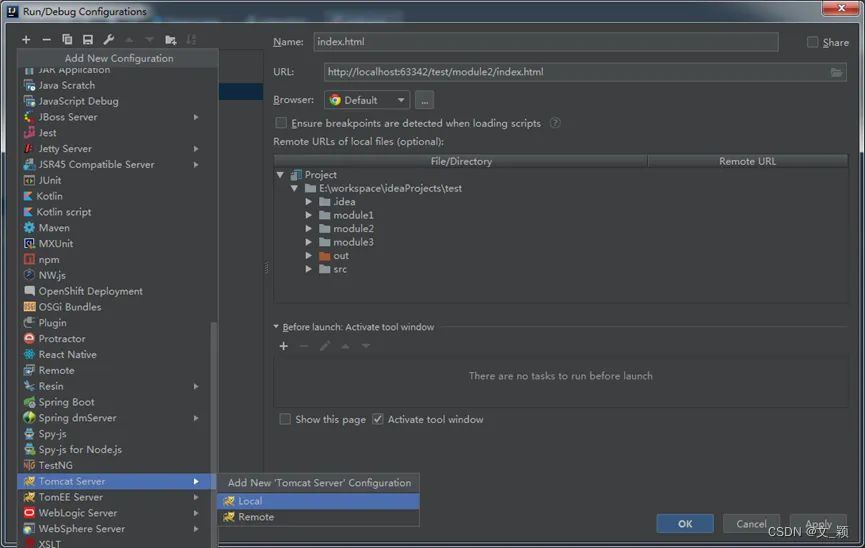Screen dimensions: 865x548
Task: Collapse the Before launch section
Action: (277, 327)
